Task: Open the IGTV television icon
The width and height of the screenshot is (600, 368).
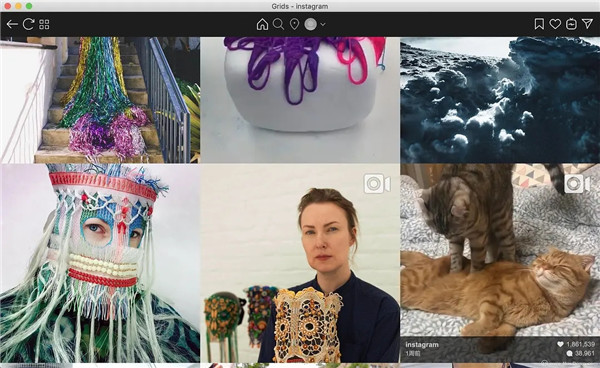Action: [571, 24]
